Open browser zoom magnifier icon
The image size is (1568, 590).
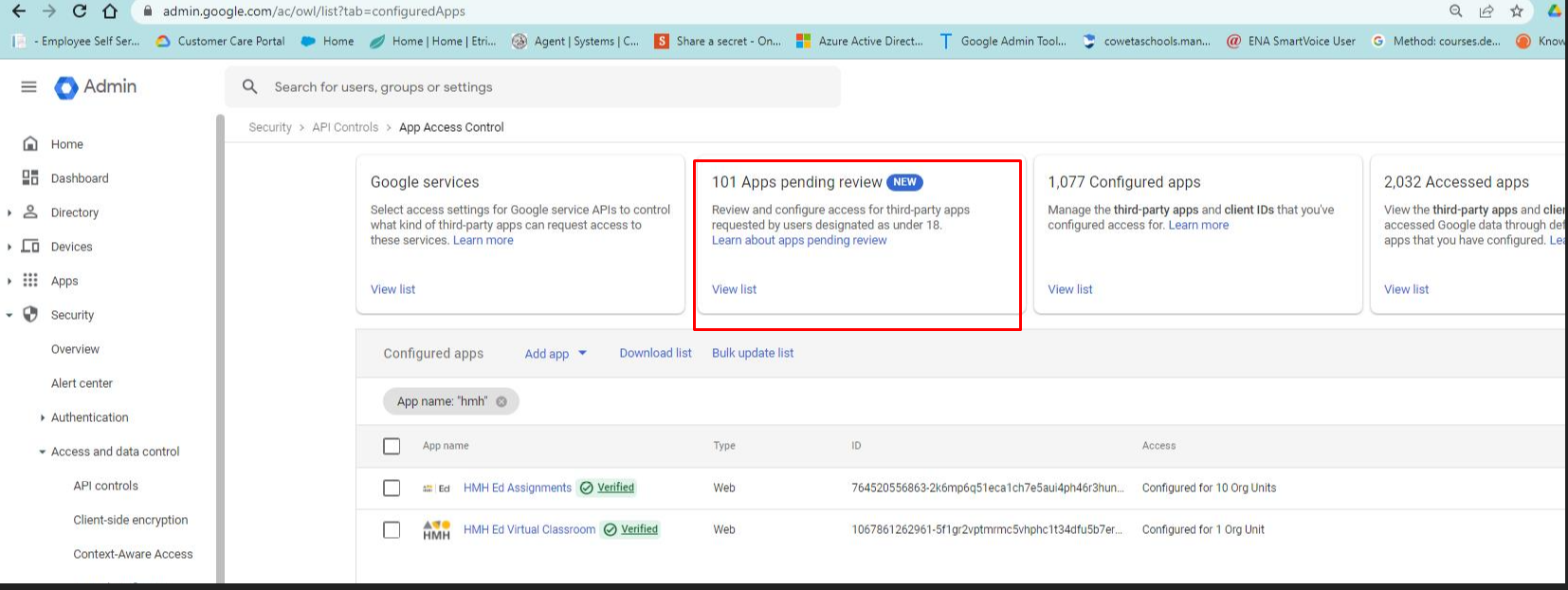[1456, 11]
